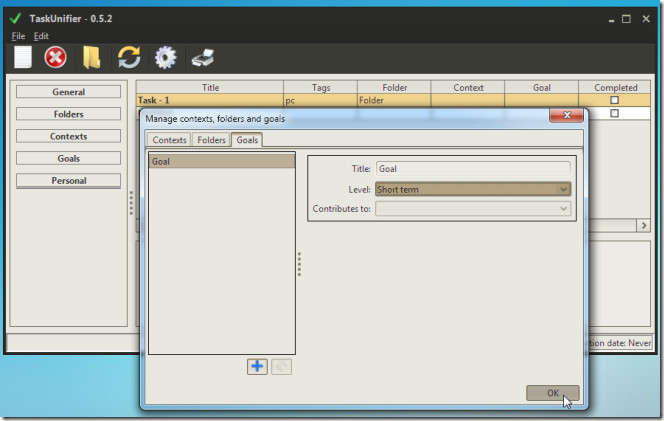Click the Folder column header
This screenshot has height=421, width=664.
pos(394,88)
